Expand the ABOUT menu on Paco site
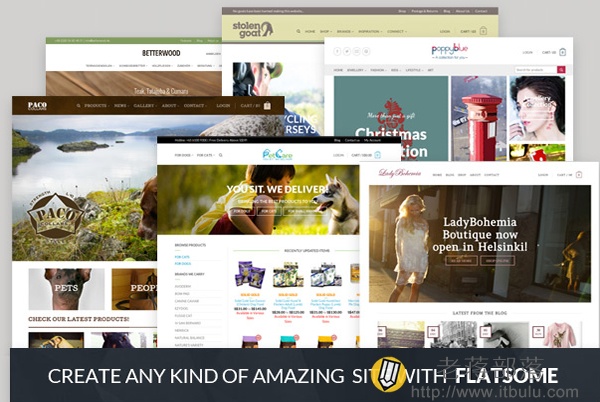The width and height of the screenshot is (600, 402). tap(170, 106)
